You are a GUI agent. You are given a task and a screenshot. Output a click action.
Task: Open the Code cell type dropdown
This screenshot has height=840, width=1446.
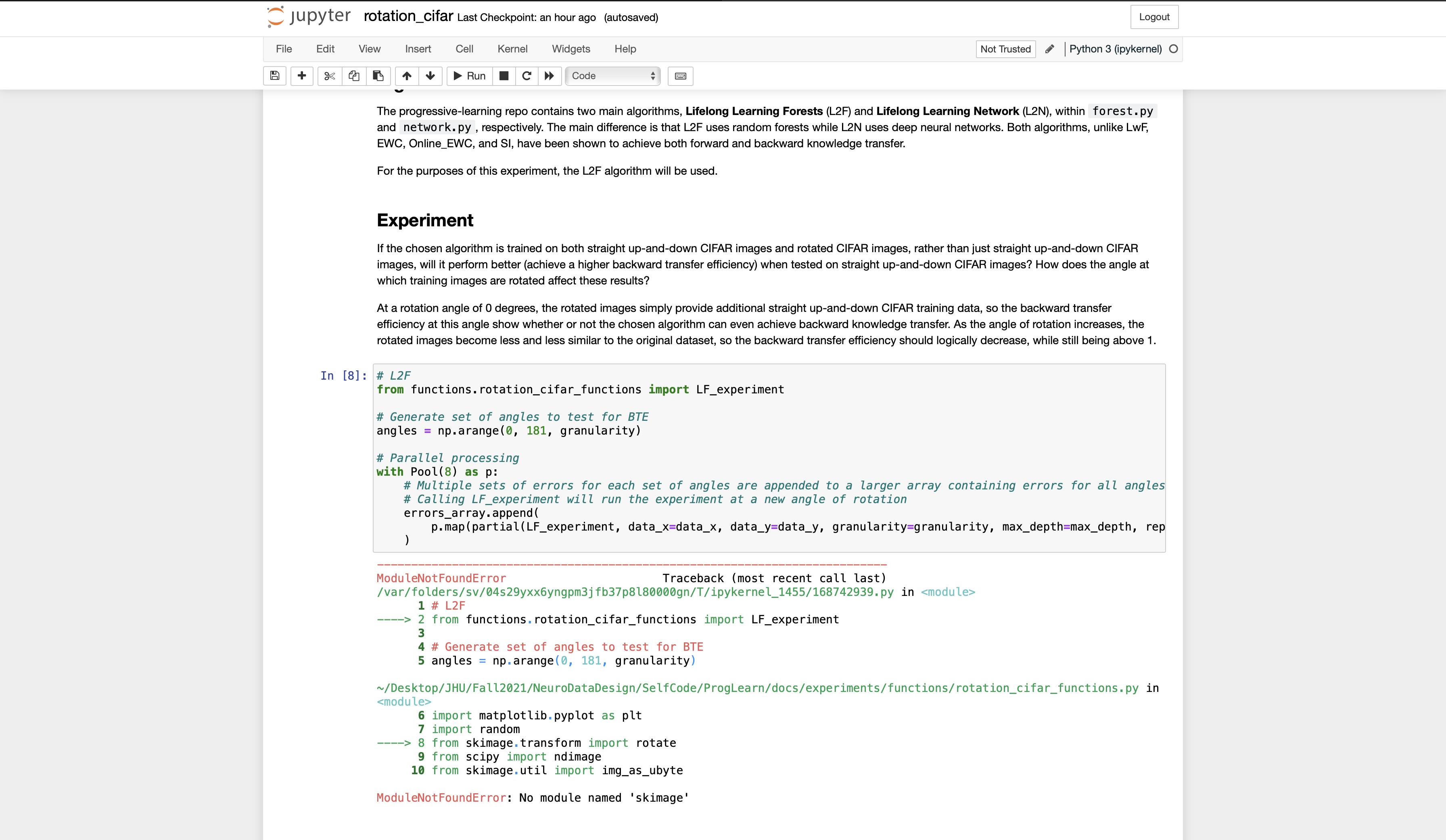612,76
